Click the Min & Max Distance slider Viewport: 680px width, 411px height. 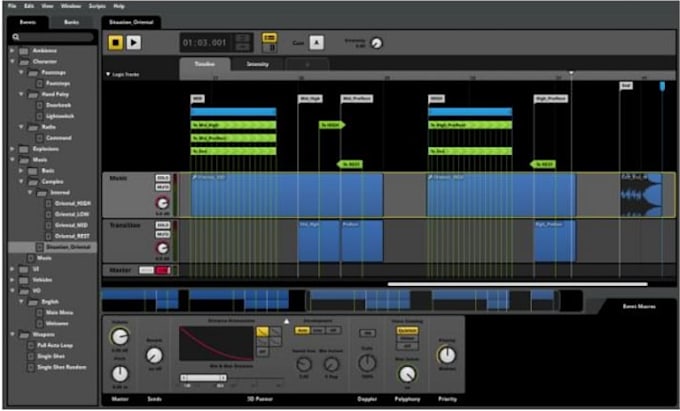(x=203, y=378)
